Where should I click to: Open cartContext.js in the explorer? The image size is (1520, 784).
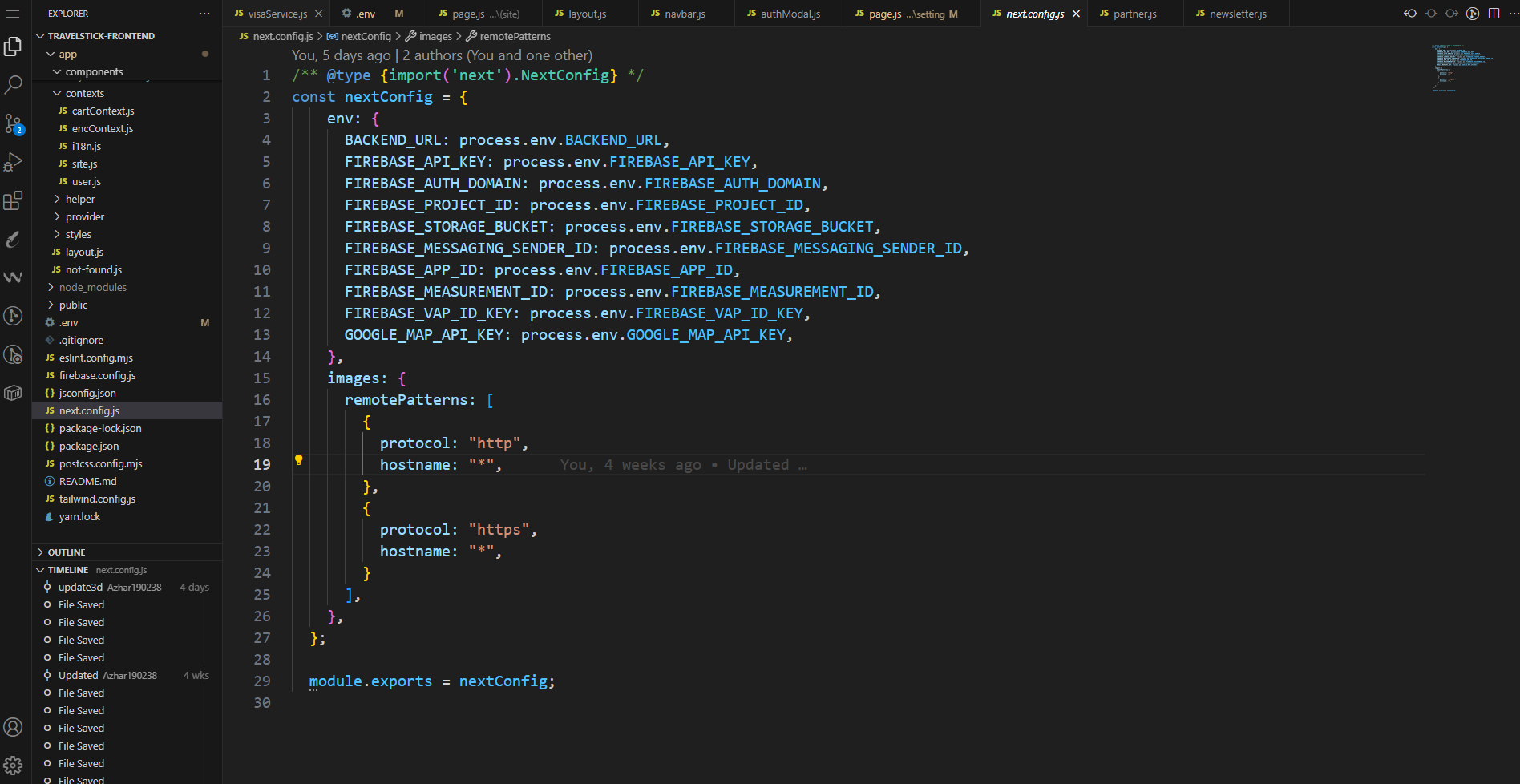127,111
